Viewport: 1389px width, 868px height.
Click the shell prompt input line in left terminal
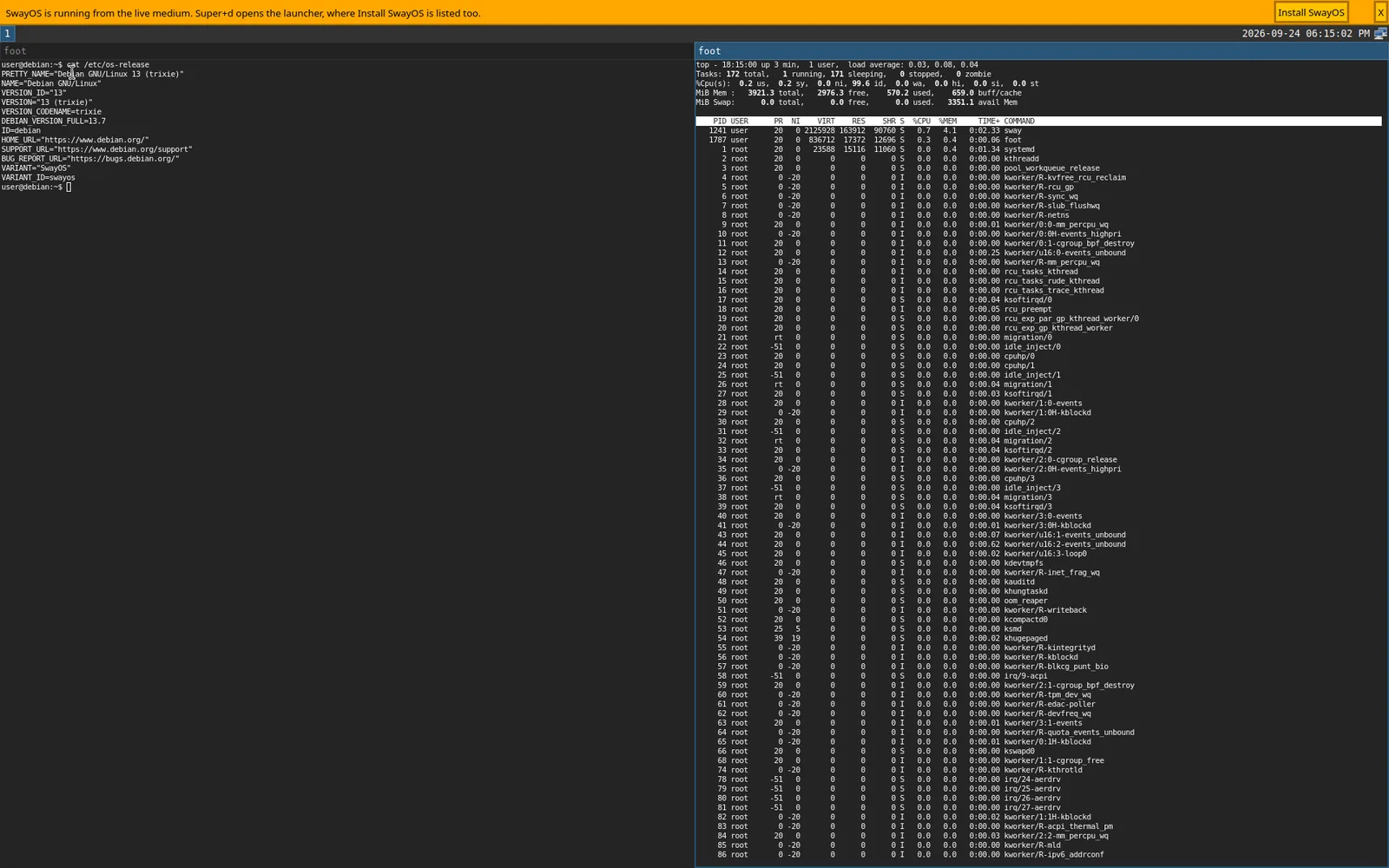pyautogui.click(x=36, y=187)
